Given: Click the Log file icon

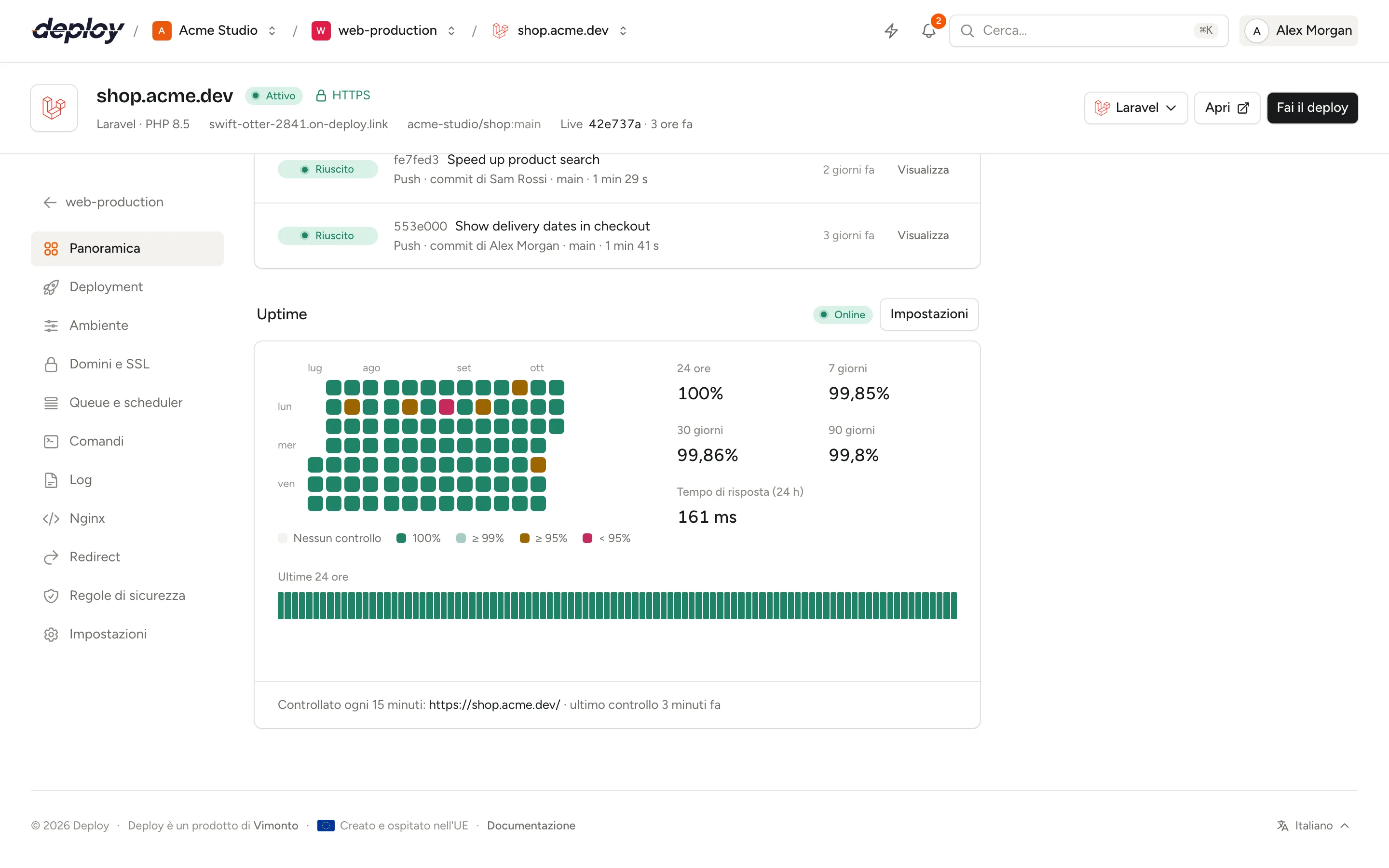Looking at the screenshot, I should pyautogui.click(x=51, y=480).
